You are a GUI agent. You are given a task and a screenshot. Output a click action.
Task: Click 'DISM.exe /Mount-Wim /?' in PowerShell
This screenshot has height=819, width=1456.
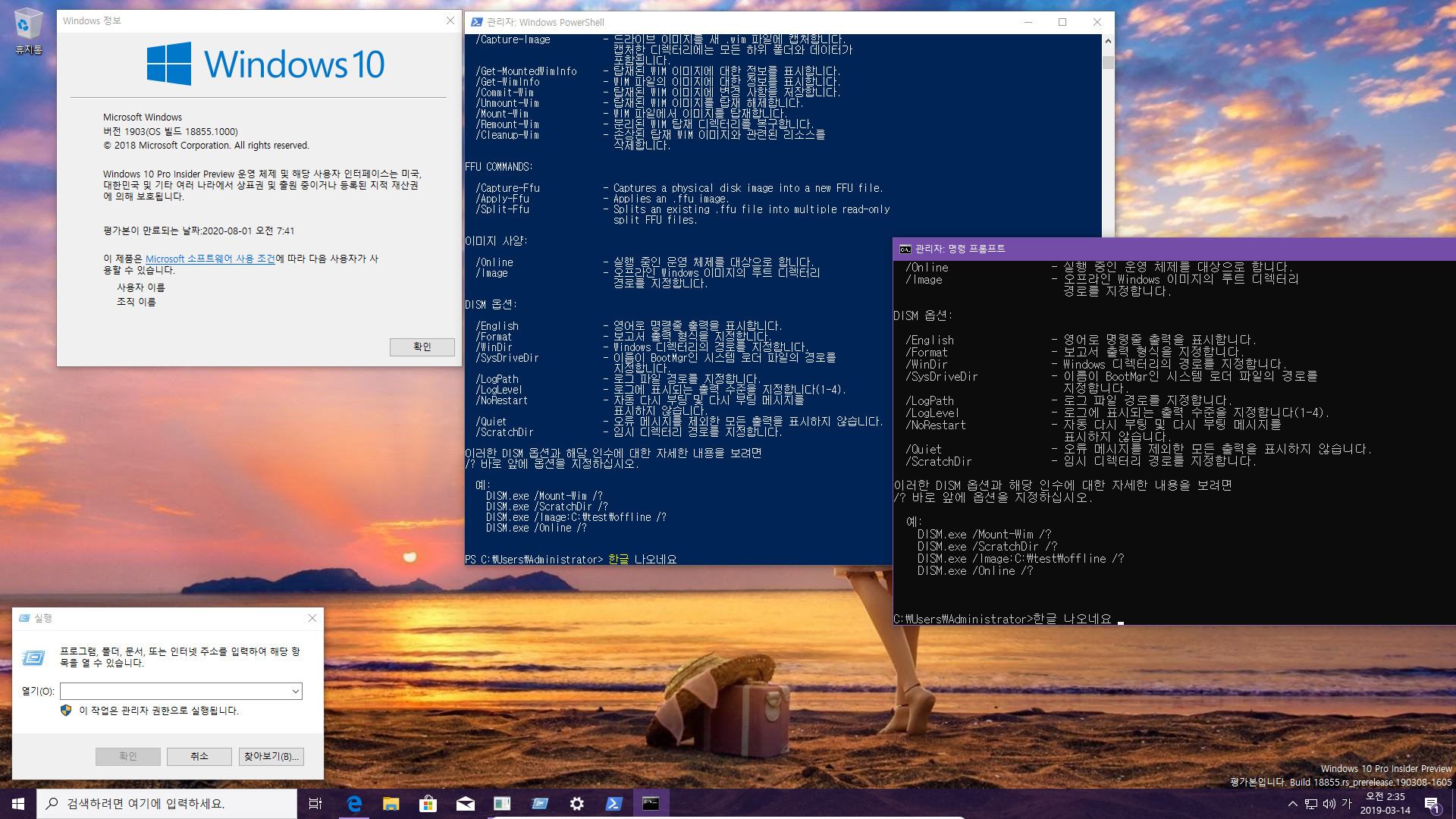(544, 496)
